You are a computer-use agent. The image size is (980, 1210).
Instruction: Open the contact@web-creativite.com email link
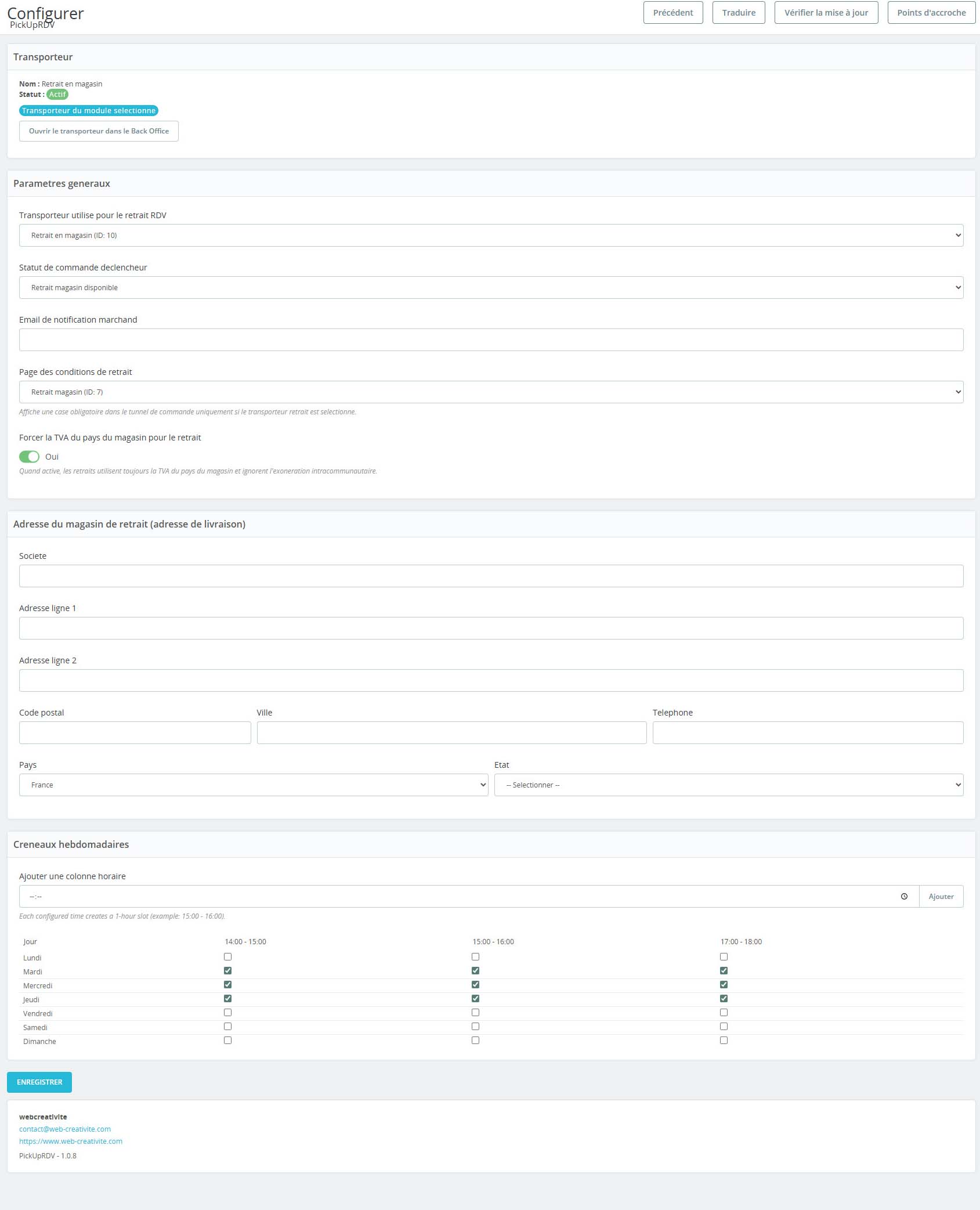(x=65, y=1129)
